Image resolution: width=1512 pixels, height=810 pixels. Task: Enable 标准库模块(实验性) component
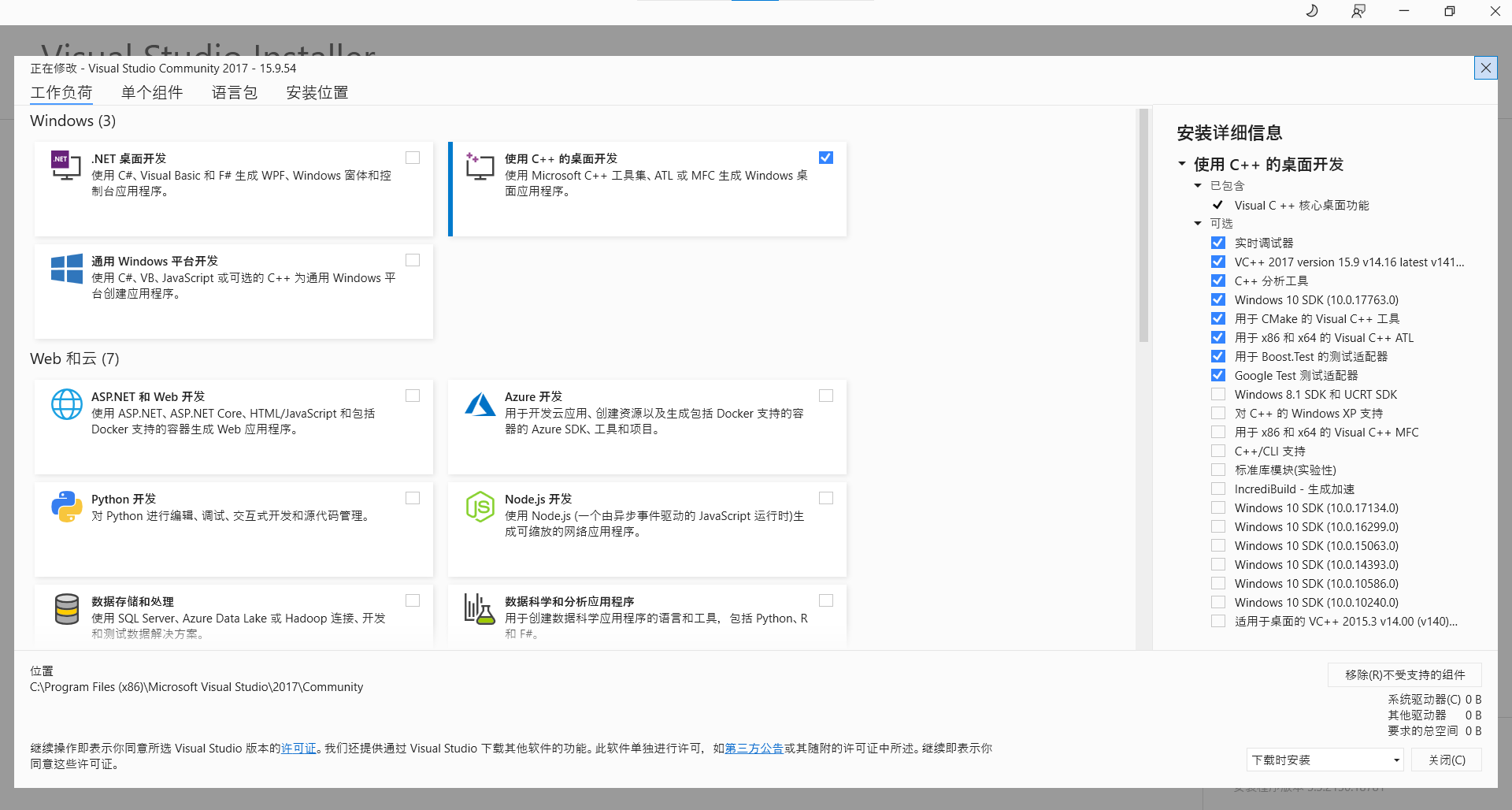pyautogui.click(x=1218, y=470)
